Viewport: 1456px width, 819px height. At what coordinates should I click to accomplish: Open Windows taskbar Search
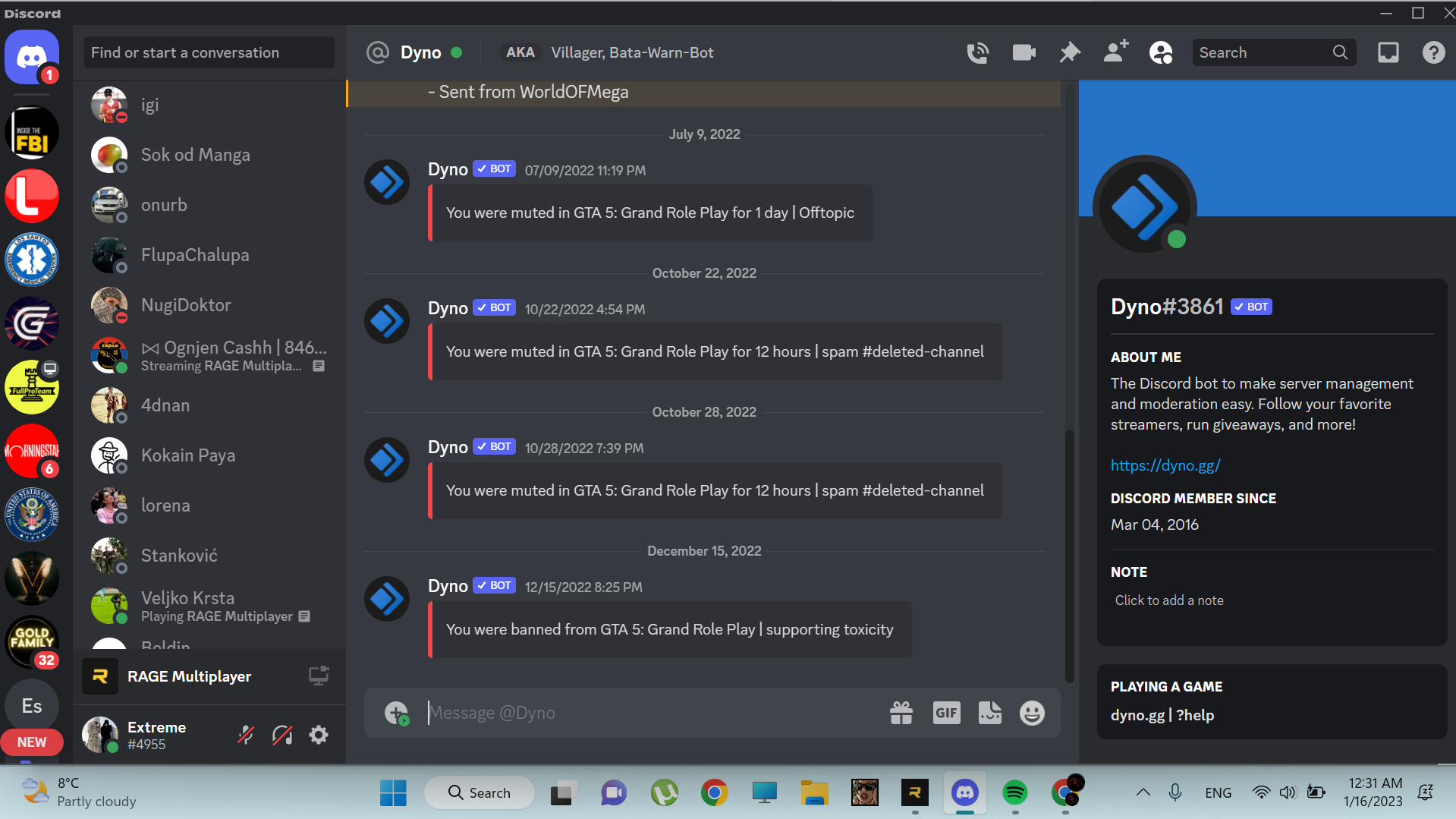(x=480, y=792)
